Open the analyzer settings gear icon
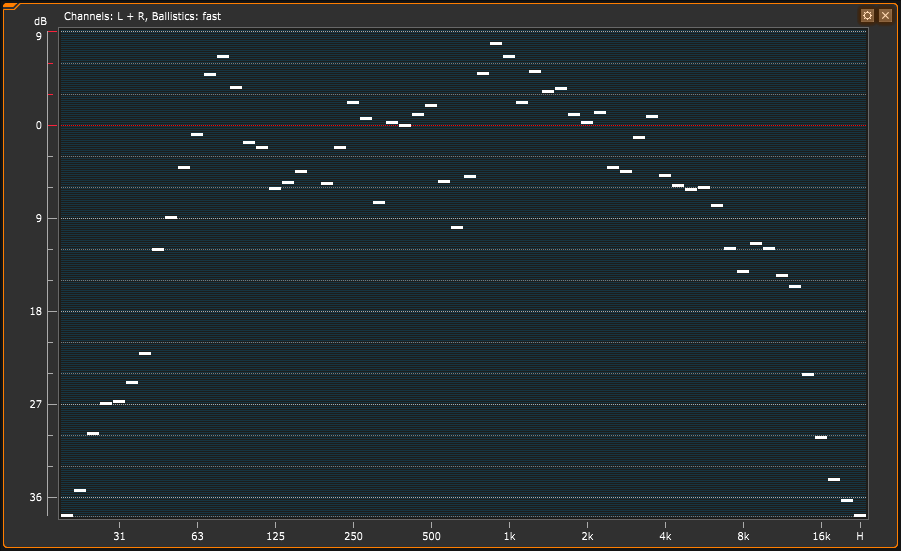 point(867,16)
